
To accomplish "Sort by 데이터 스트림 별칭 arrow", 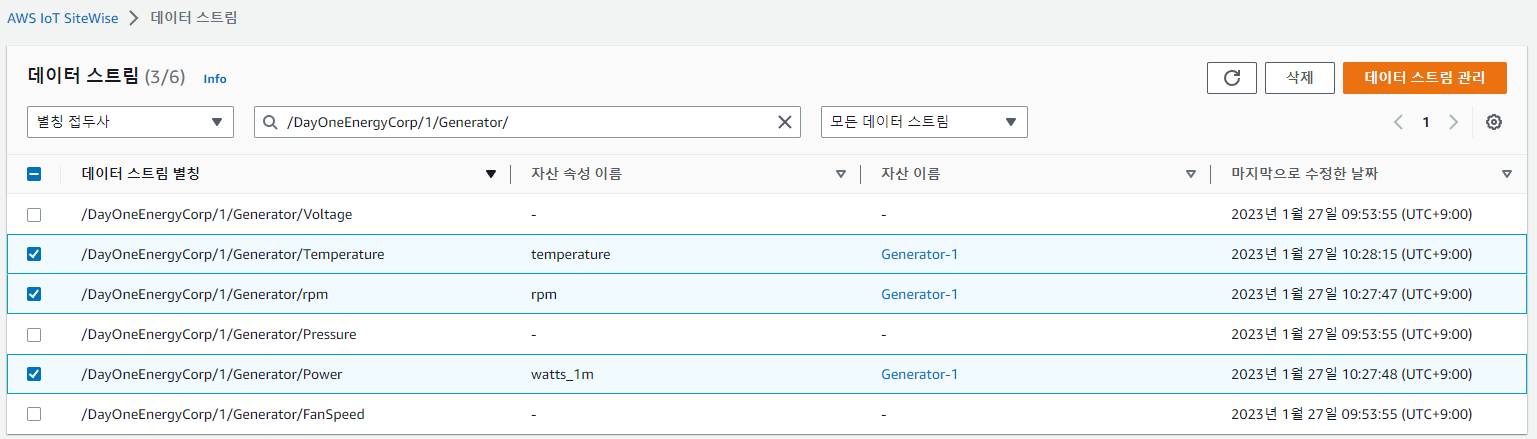I will pyautogui.click(x=490, y=174).
